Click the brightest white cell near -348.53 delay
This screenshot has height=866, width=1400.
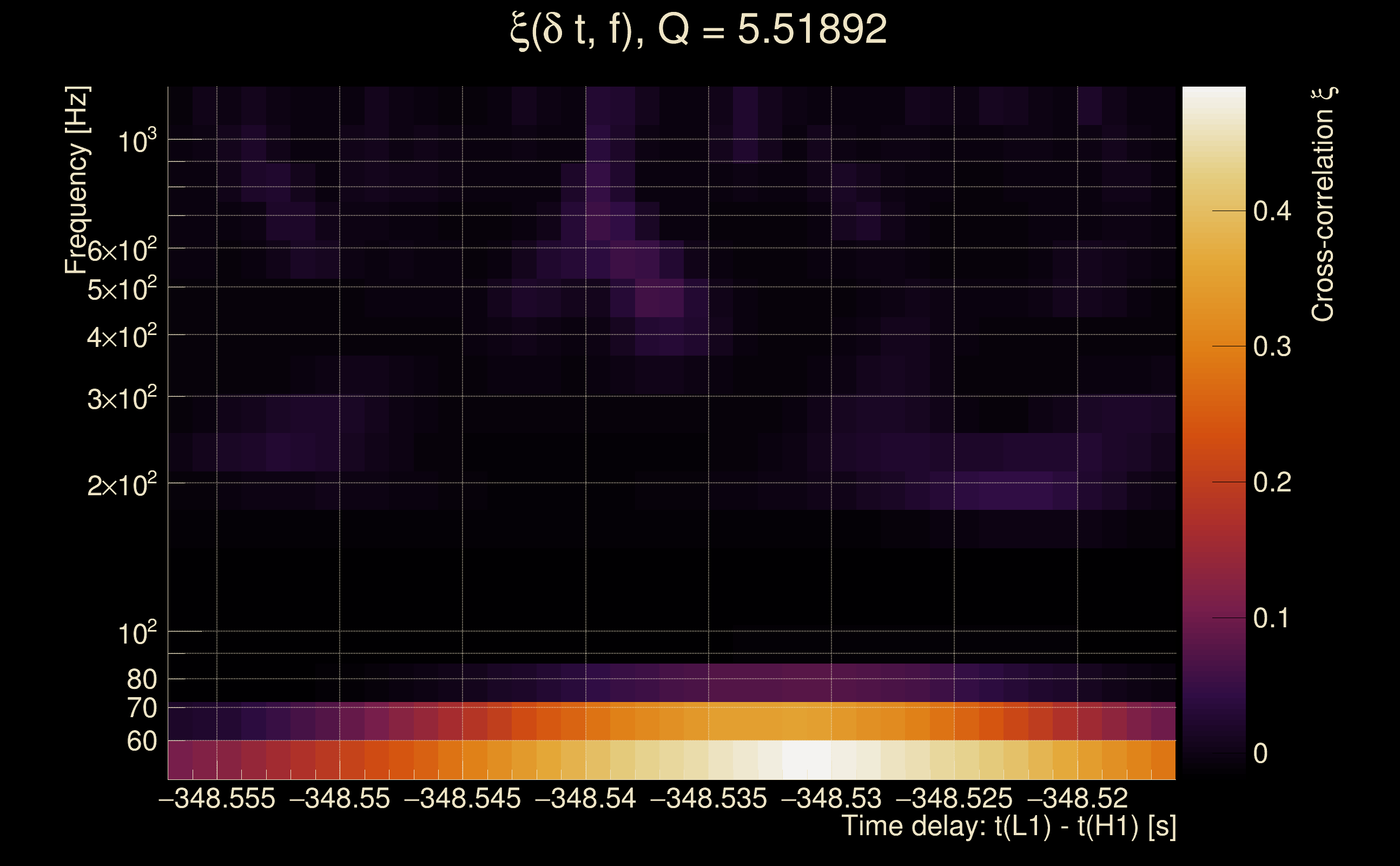pyautogui.click(x=806, y=759)
